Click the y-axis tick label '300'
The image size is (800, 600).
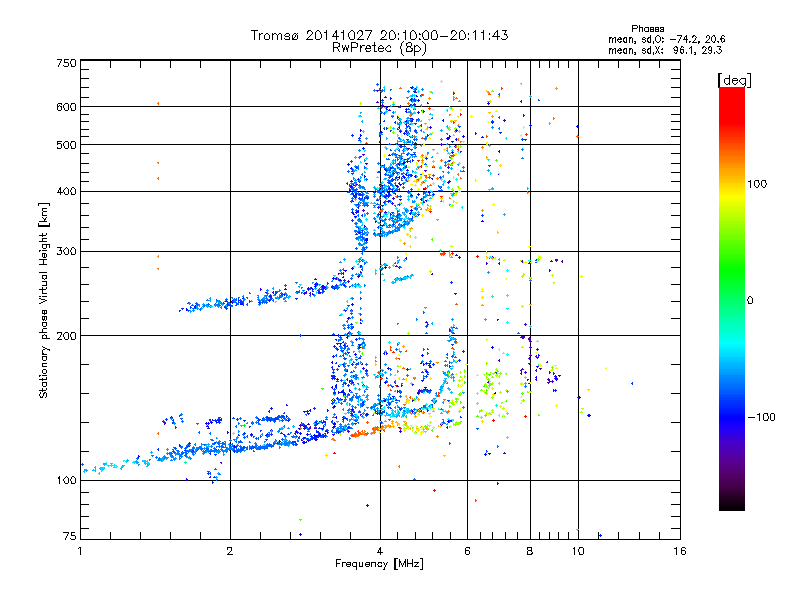click(66, 251)
